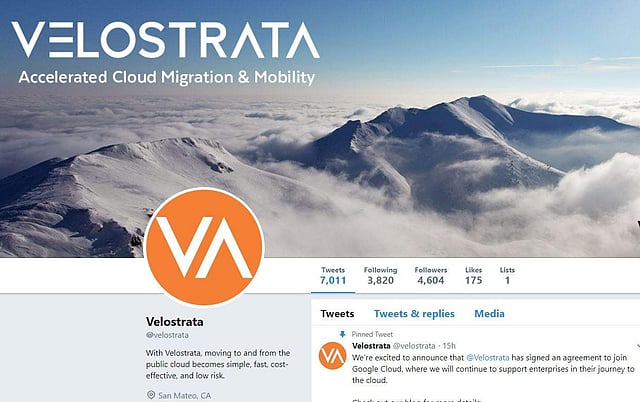Viewport: 640px width, 402px height.
Task: Switch to the Media tab
Action: 489,313
